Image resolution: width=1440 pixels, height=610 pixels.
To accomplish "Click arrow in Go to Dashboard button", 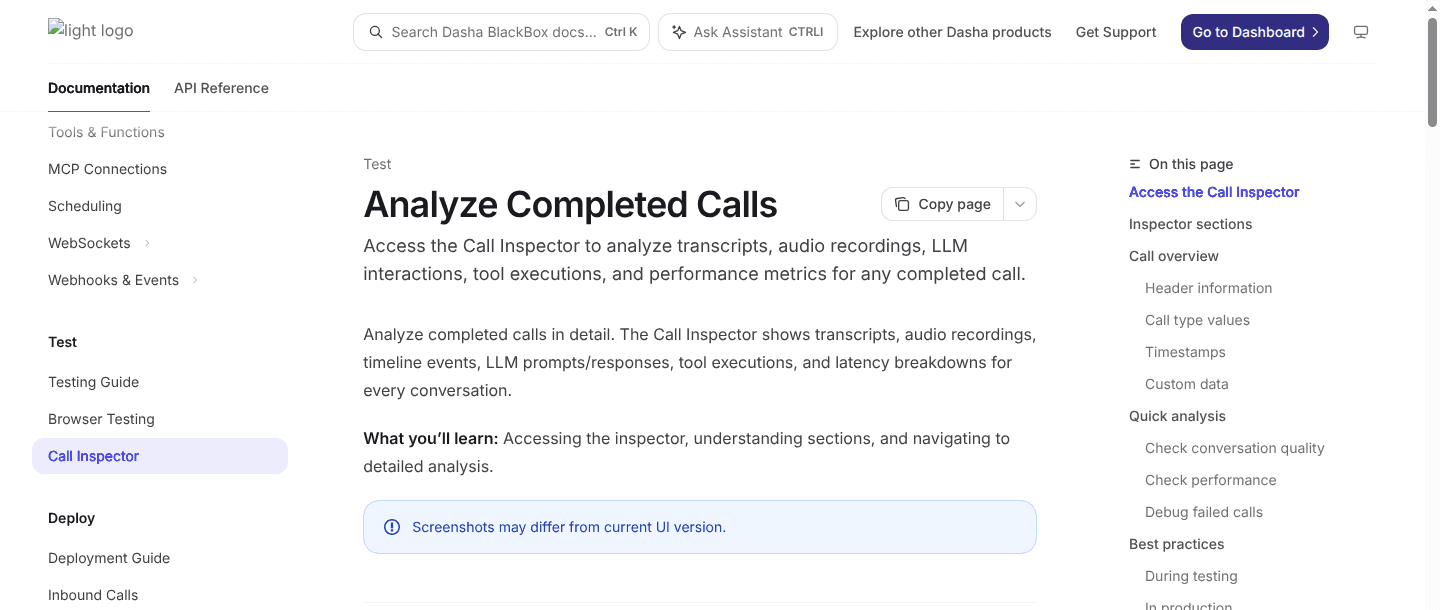I will [1315, 32].
